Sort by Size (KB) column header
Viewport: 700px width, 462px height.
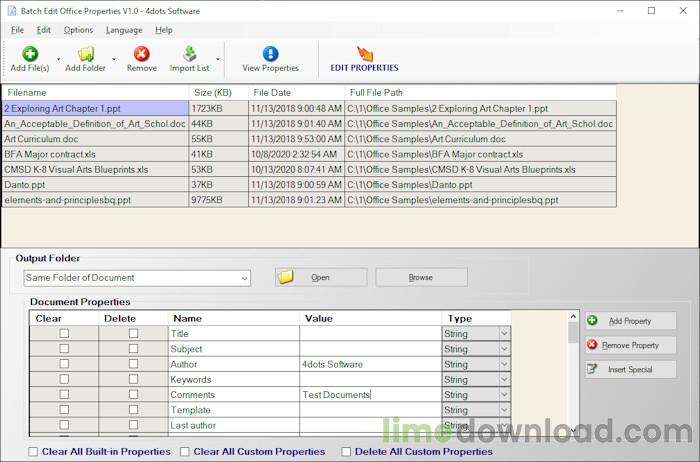[x=218, y=92]
